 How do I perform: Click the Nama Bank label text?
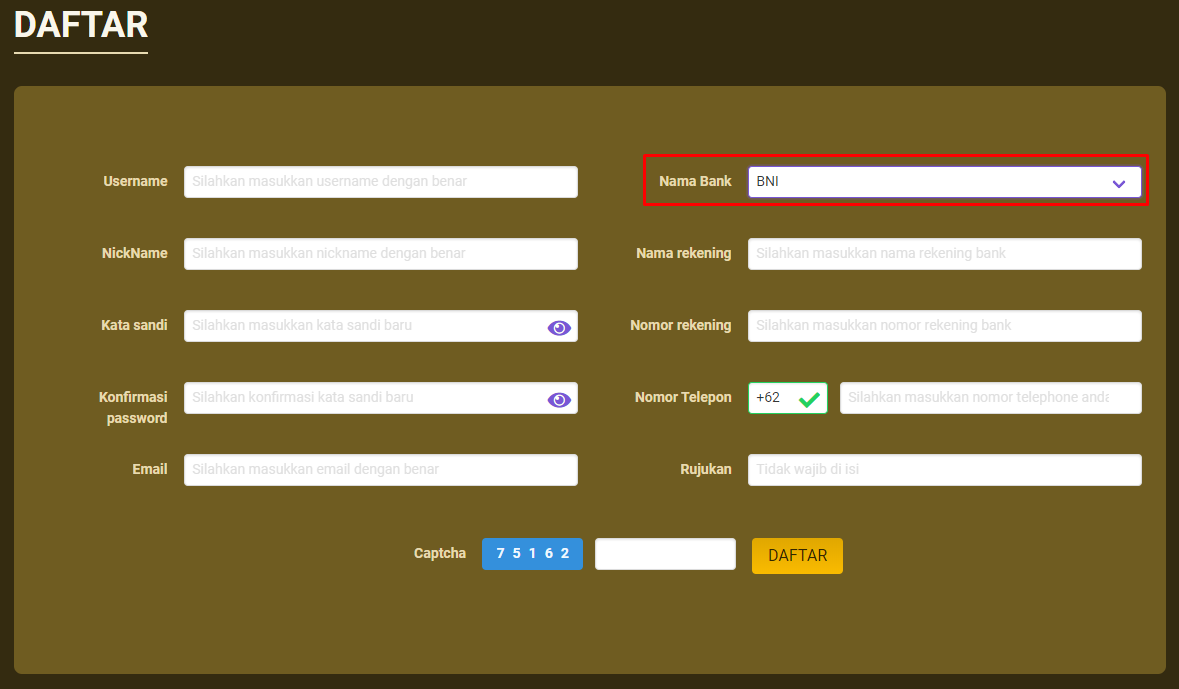tap(695, 182)
